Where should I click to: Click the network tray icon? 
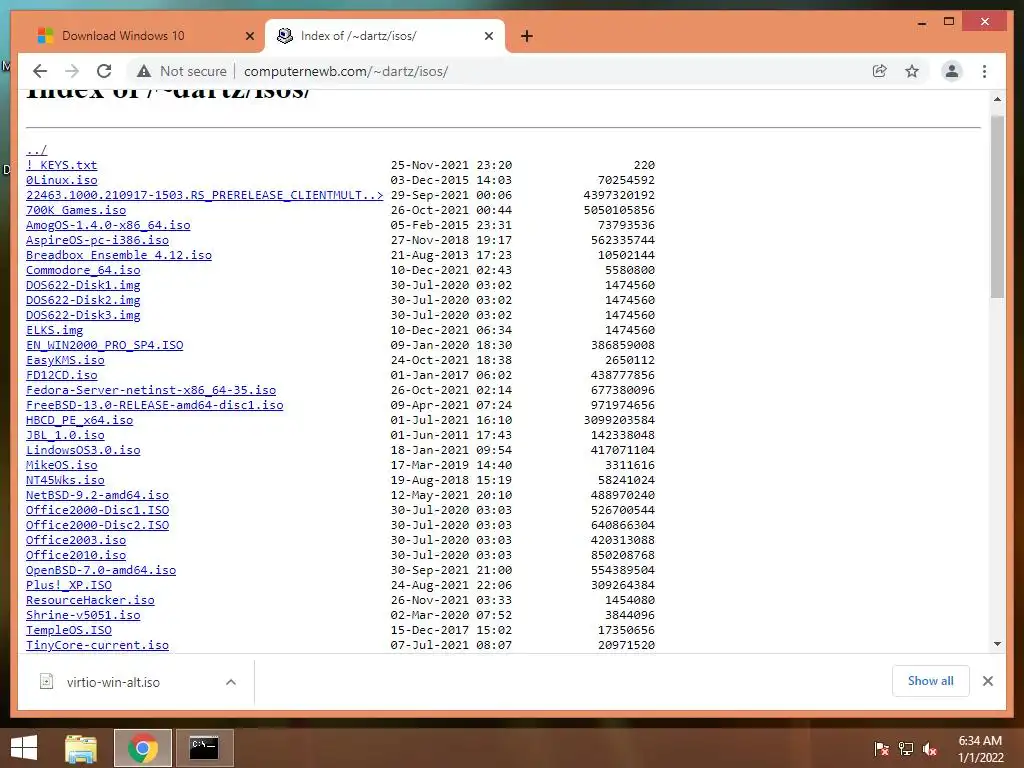pyautogui.click(x=905, y=749)
